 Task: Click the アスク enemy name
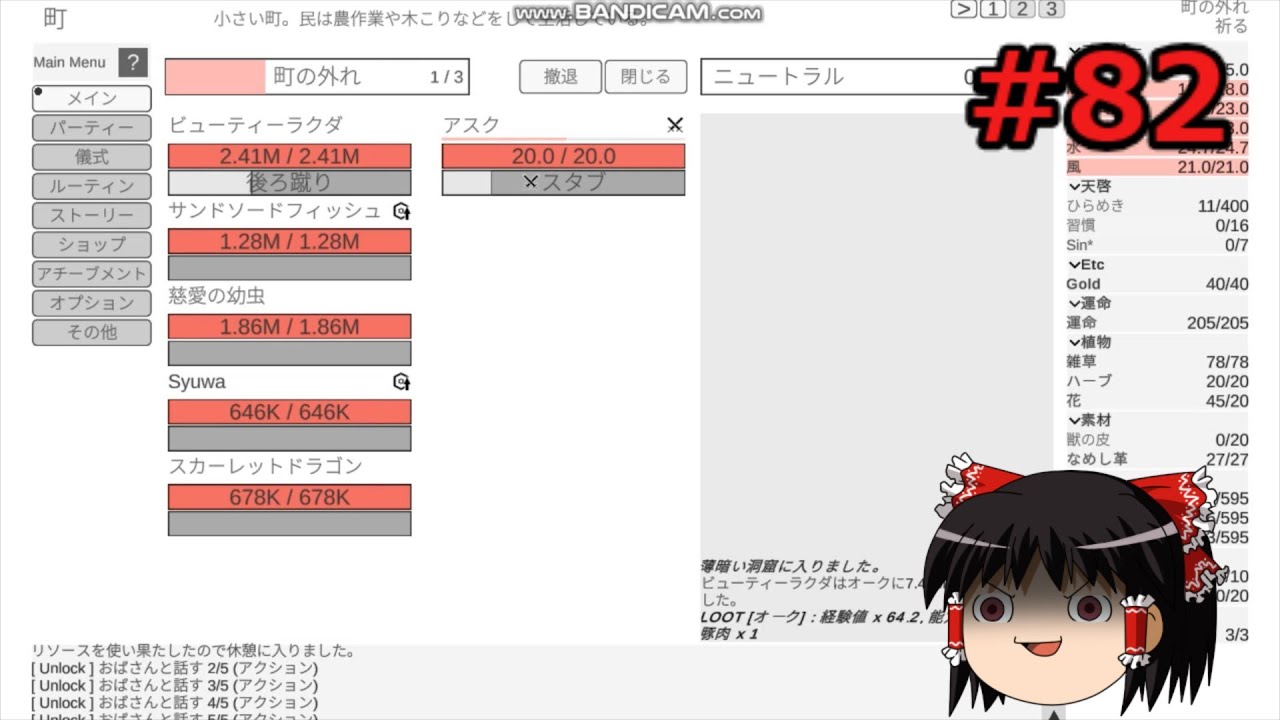(471, 125)
